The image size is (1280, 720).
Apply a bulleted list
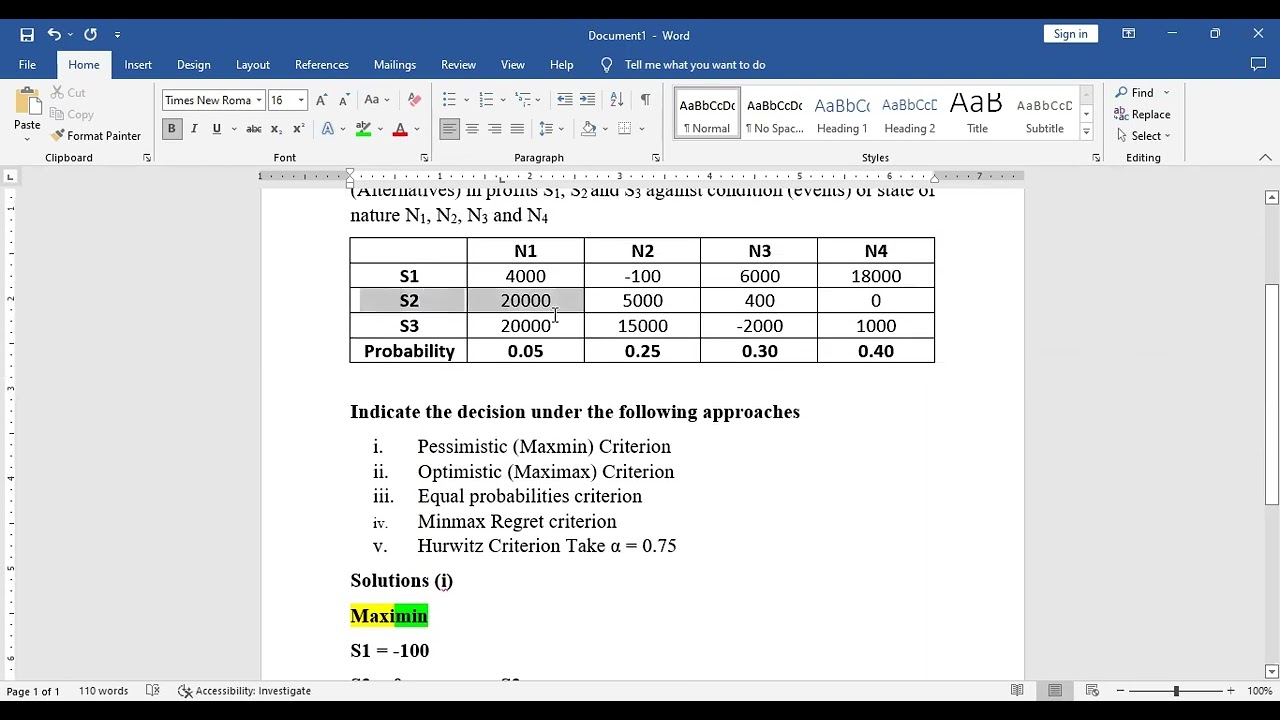point(449,100)
